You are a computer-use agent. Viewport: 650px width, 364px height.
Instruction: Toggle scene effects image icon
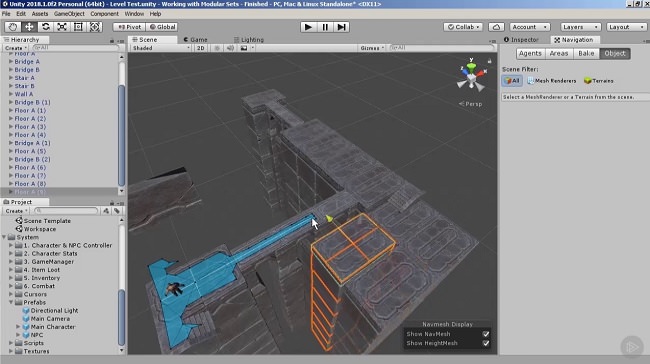pyautogui.click(x=244, y=48)
